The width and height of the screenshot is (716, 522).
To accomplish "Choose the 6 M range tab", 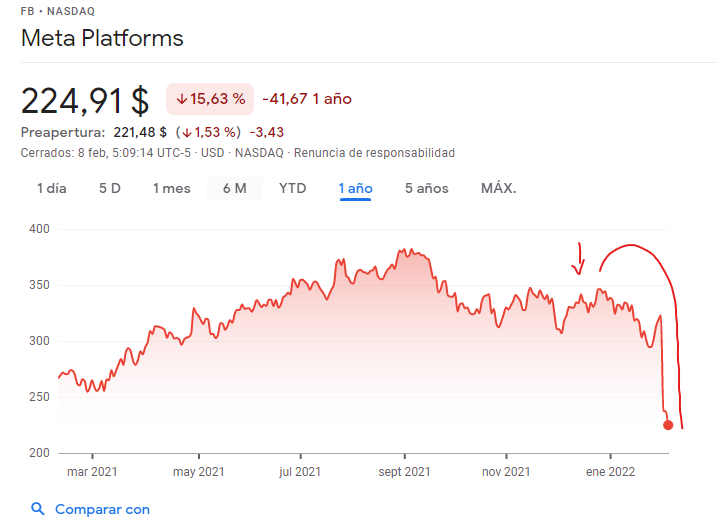I will (x=235, y=188).
